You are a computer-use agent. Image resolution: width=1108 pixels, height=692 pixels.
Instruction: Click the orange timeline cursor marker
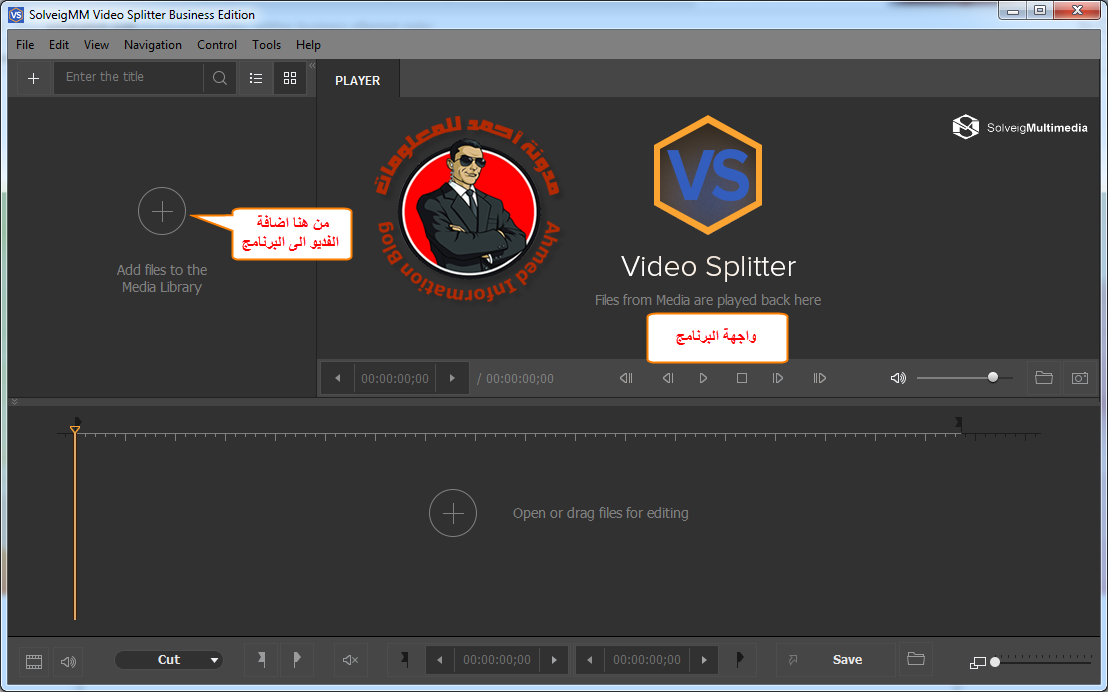click(75, 429)
